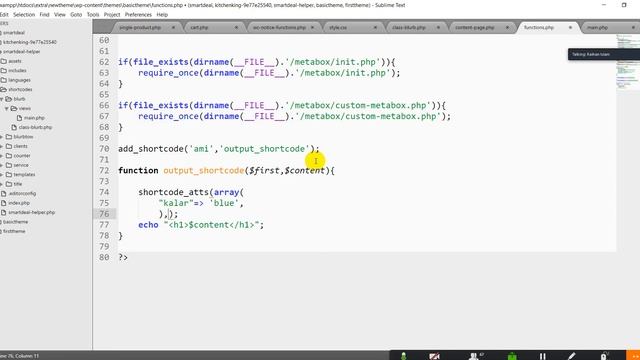The image size is (640, 360).
Task: Close the style.css tab
Action: pos(375,28)
